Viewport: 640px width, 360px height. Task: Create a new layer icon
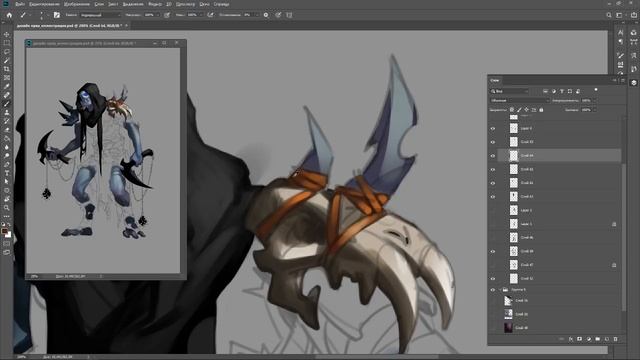click(x=607, y=339)
